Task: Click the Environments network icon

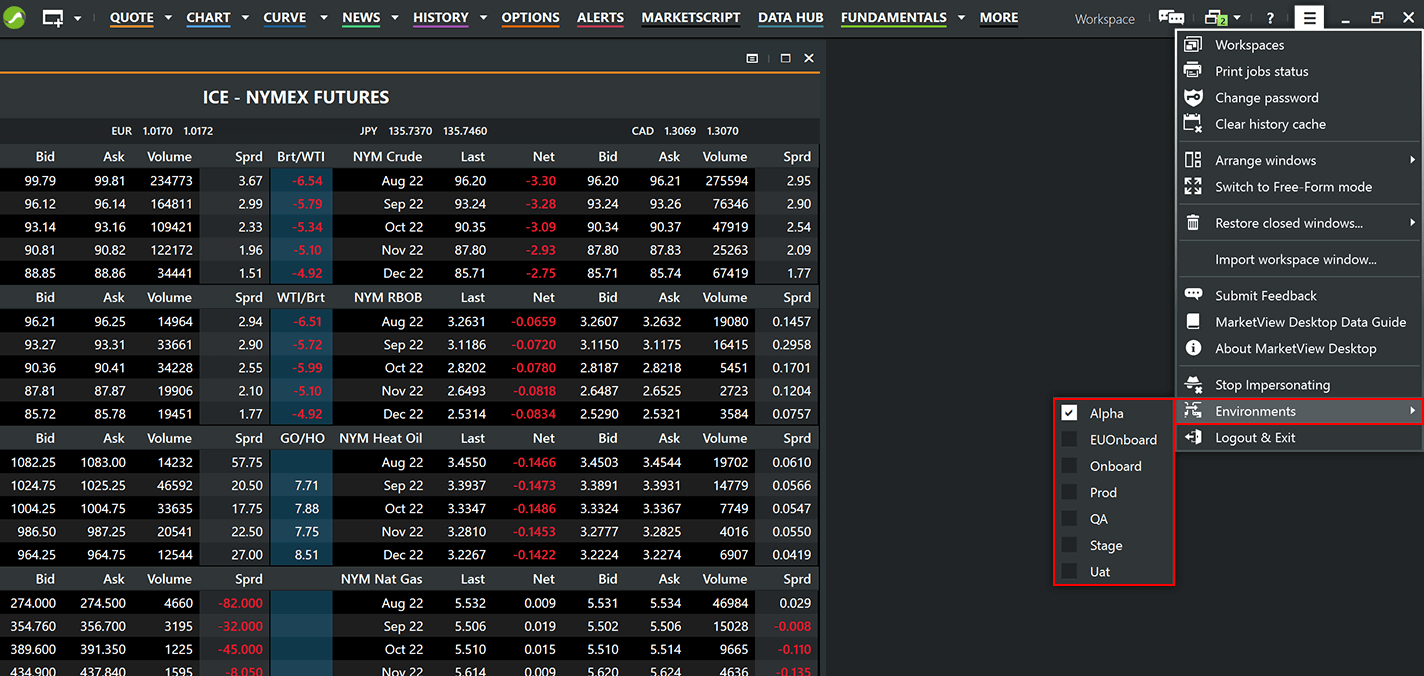Action: click(x=1193, y=411)
